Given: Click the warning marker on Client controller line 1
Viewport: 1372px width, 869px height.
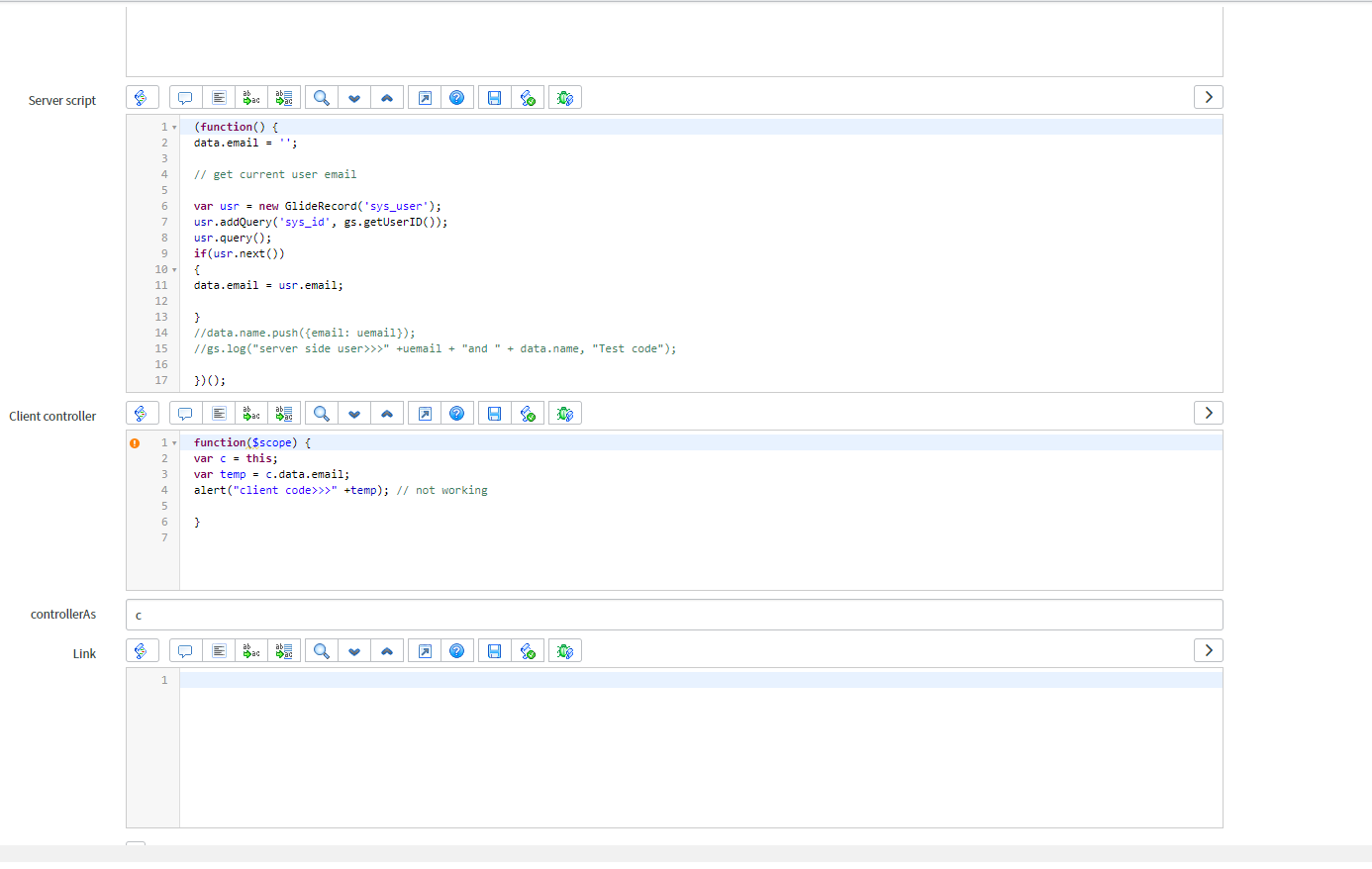Looking at the screenshot, I should (x=135, y=443).
